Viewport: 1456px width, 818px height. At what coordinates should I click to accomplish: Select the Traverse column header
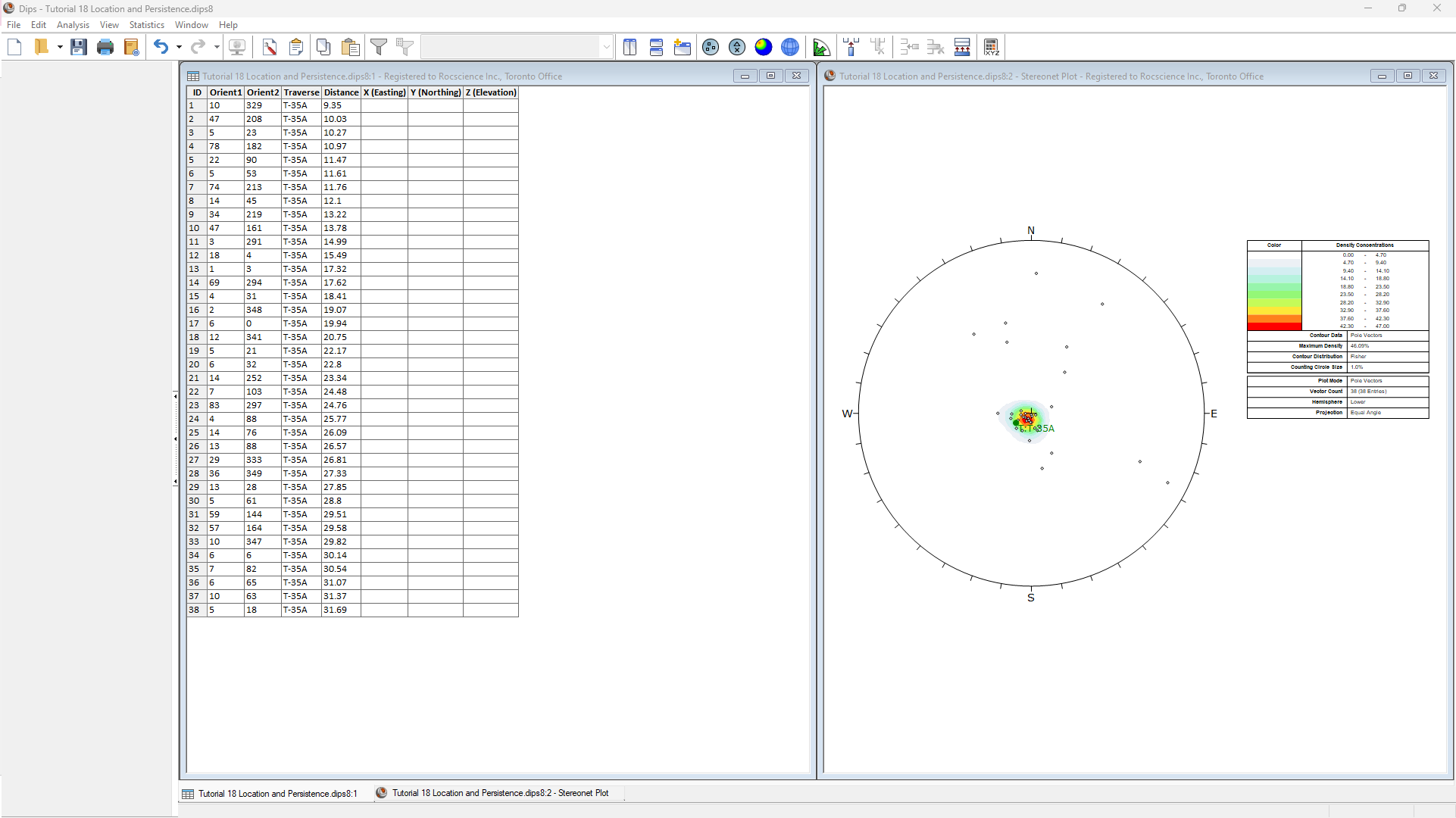302,92
